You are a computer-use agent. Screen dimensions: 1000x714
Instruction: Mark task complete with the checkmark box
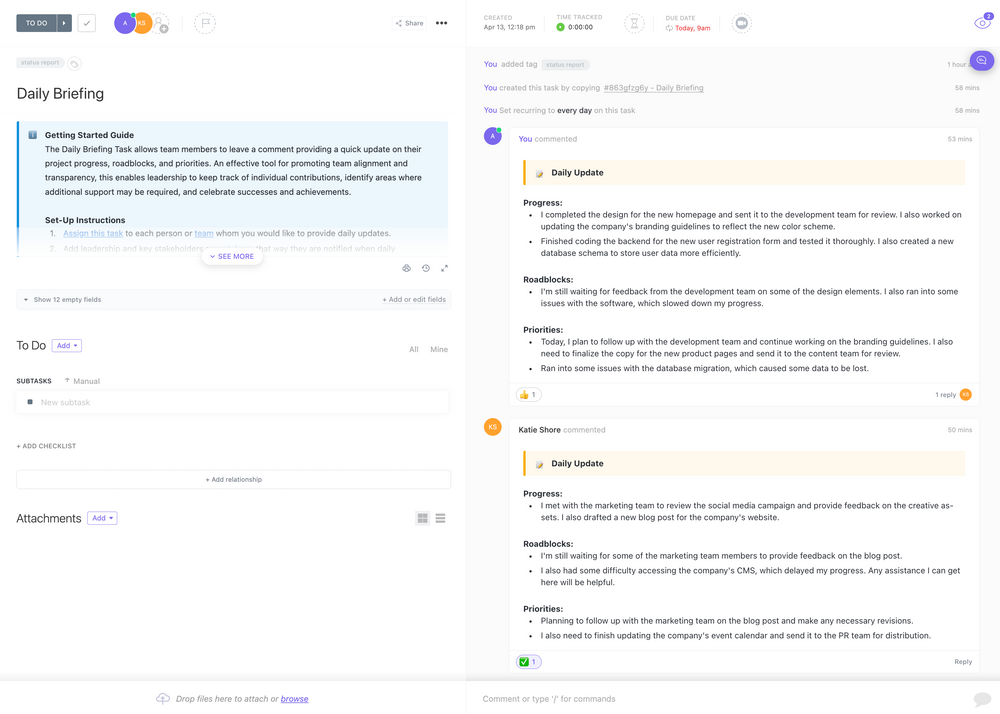pos(87,23)
